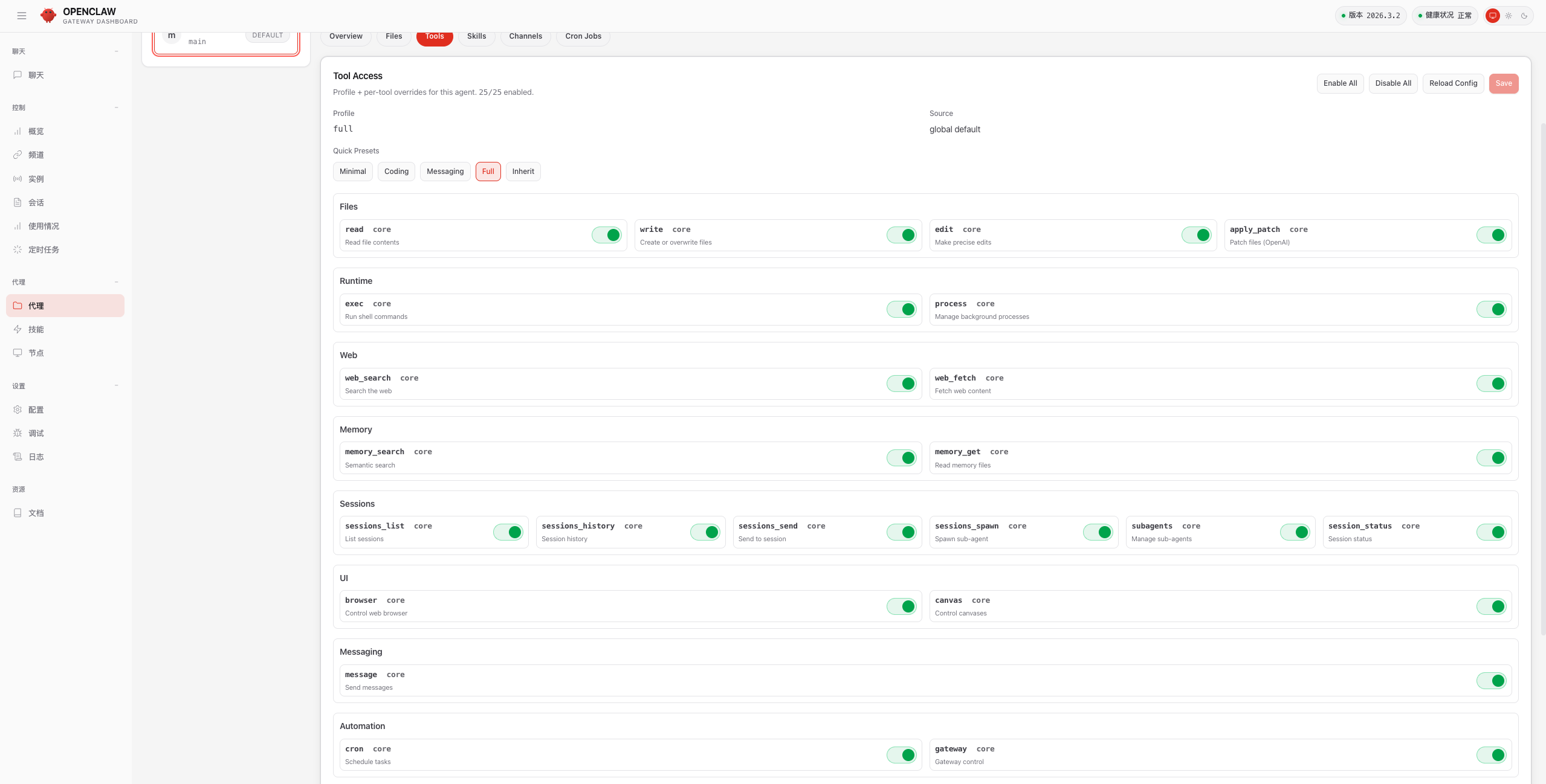Open 配置 settings gear in sidebar
1546x784 pixels.
tap(36, 410)
